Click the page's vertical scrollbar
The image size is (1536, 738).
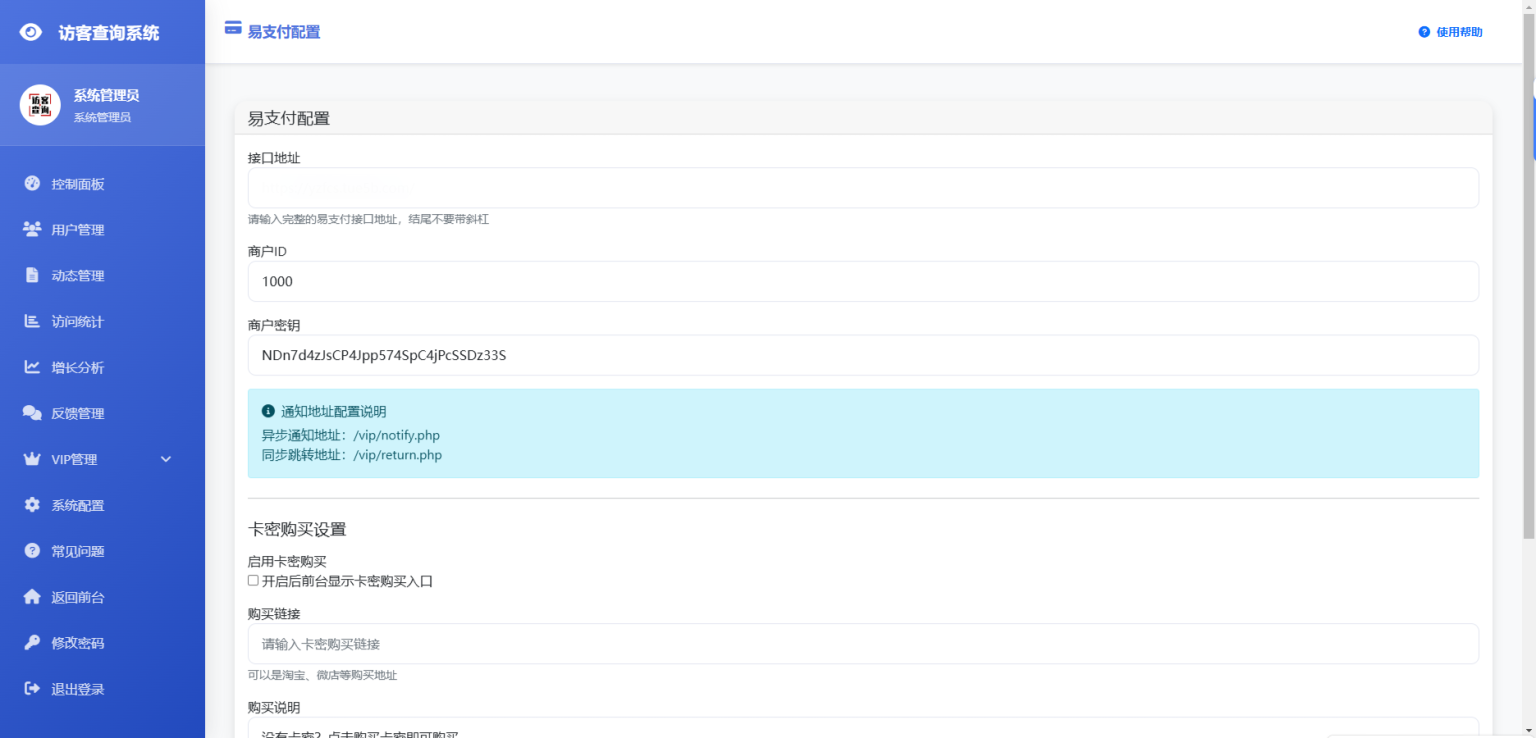[1527, 300]
